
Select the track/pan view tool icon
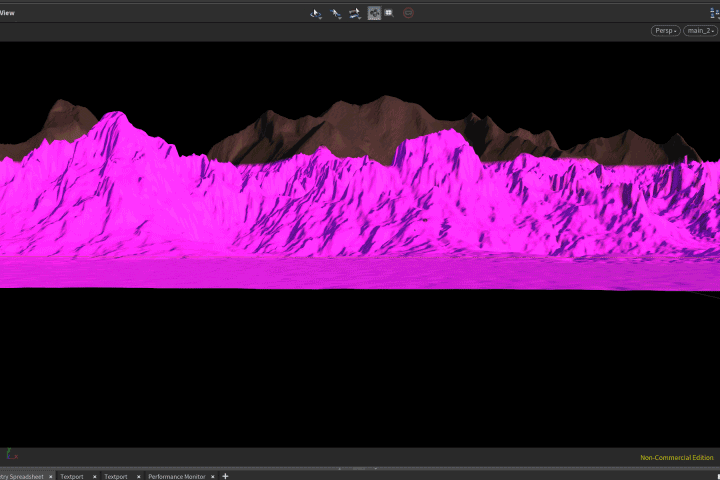click(336, 13)
